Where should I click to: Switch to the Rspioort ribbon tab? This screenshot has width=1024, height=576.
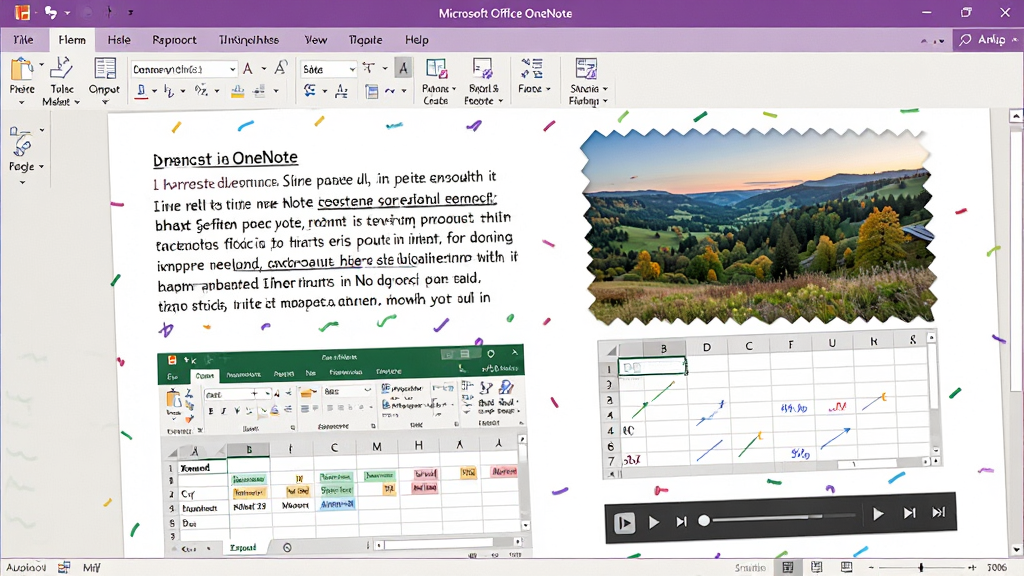(174, 40)
